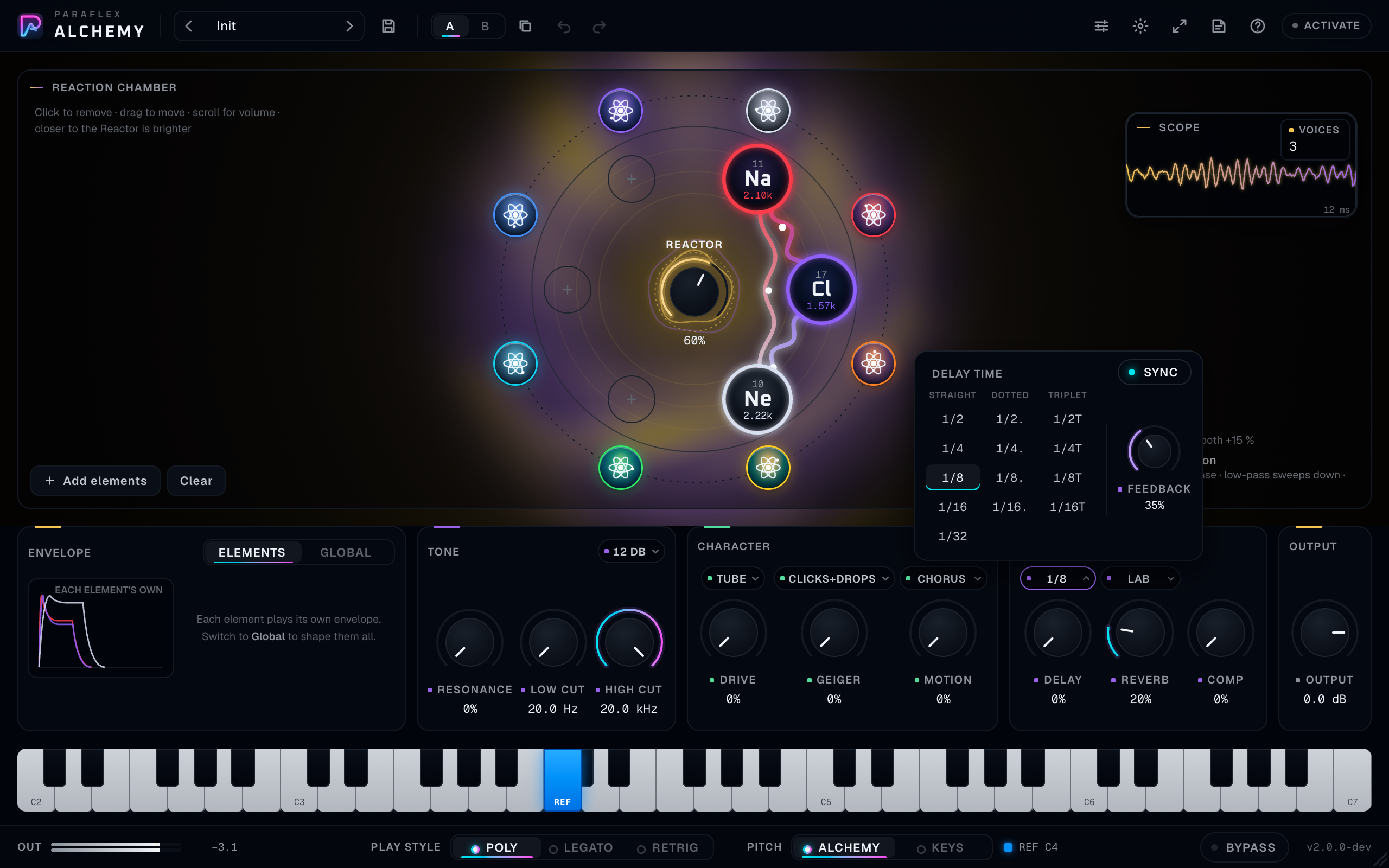
Task: Click the Paraflex Alchemy logo icon
Action: (x=30, y=26)
